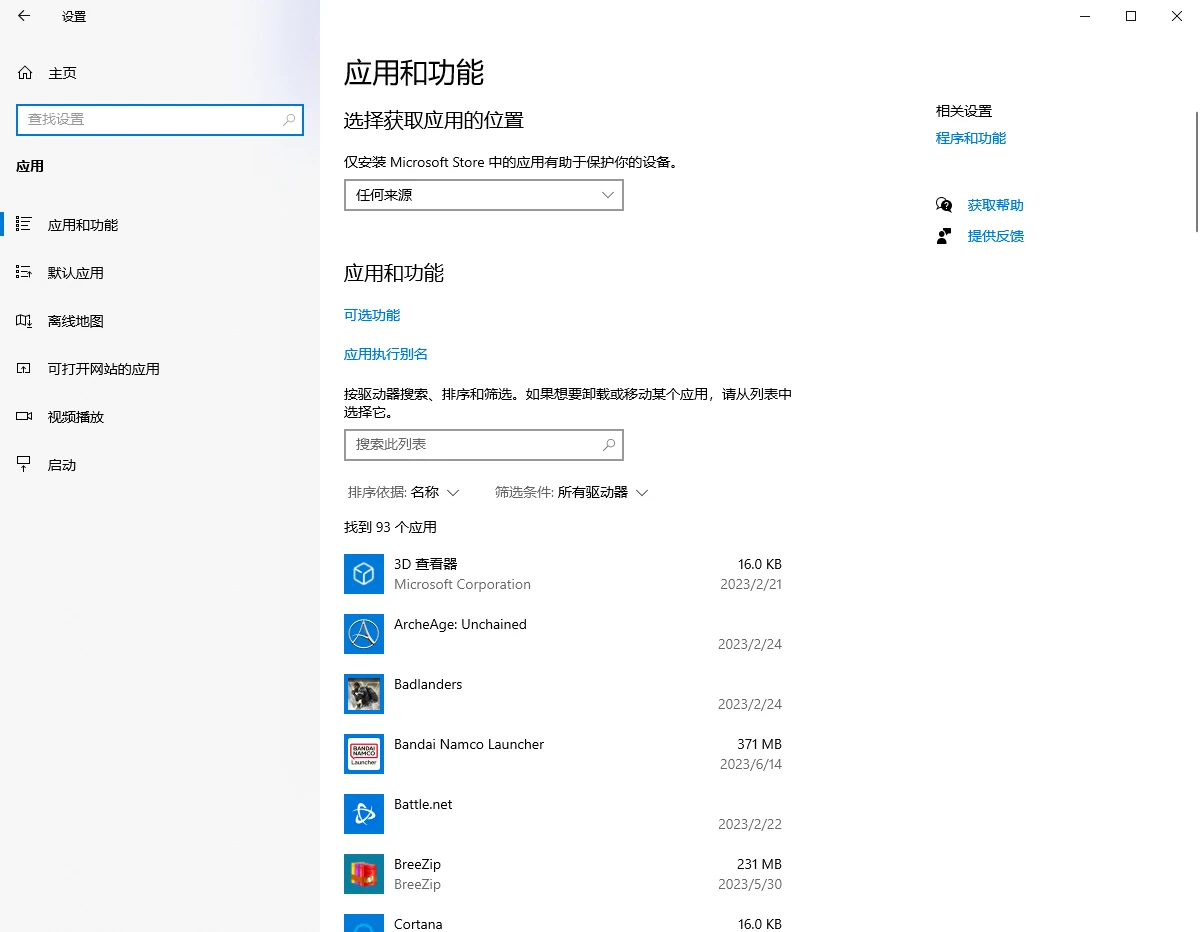Click the 搜索此列表 search box
Screen dimensions: 1200x932
tap(483, 444)
